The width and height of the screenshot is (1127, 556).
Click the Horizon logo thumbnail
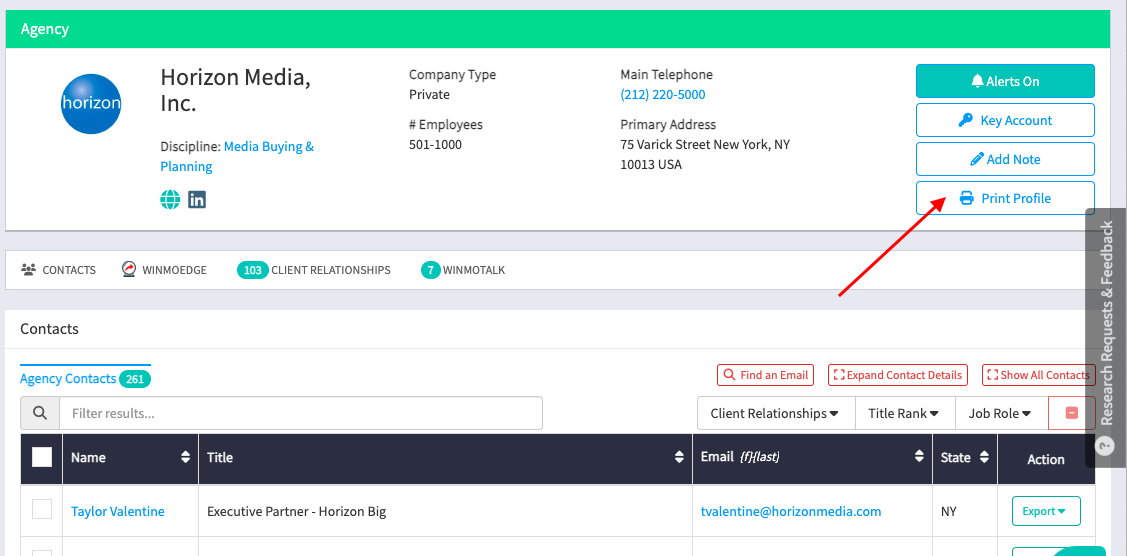[91, 104]
